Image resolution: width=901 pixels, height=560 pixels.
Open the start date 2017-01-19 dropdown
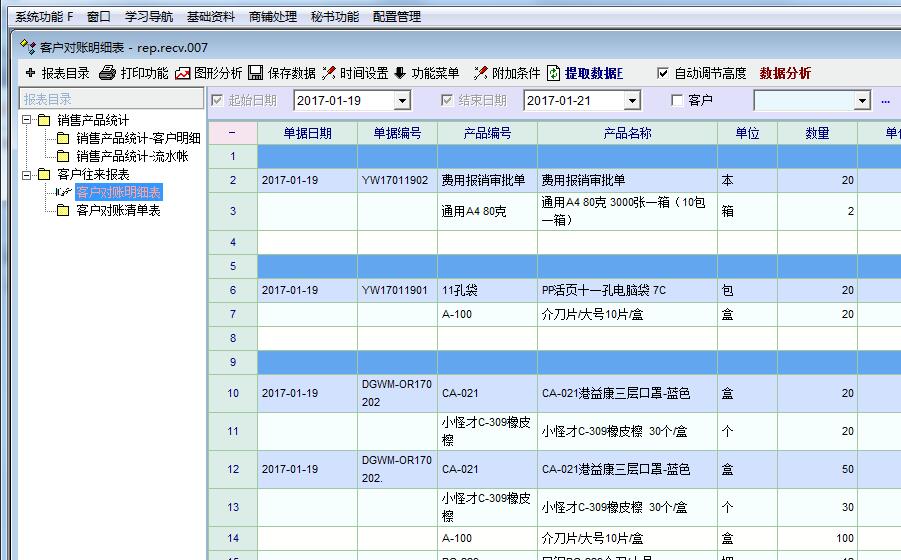pos(402,101)
